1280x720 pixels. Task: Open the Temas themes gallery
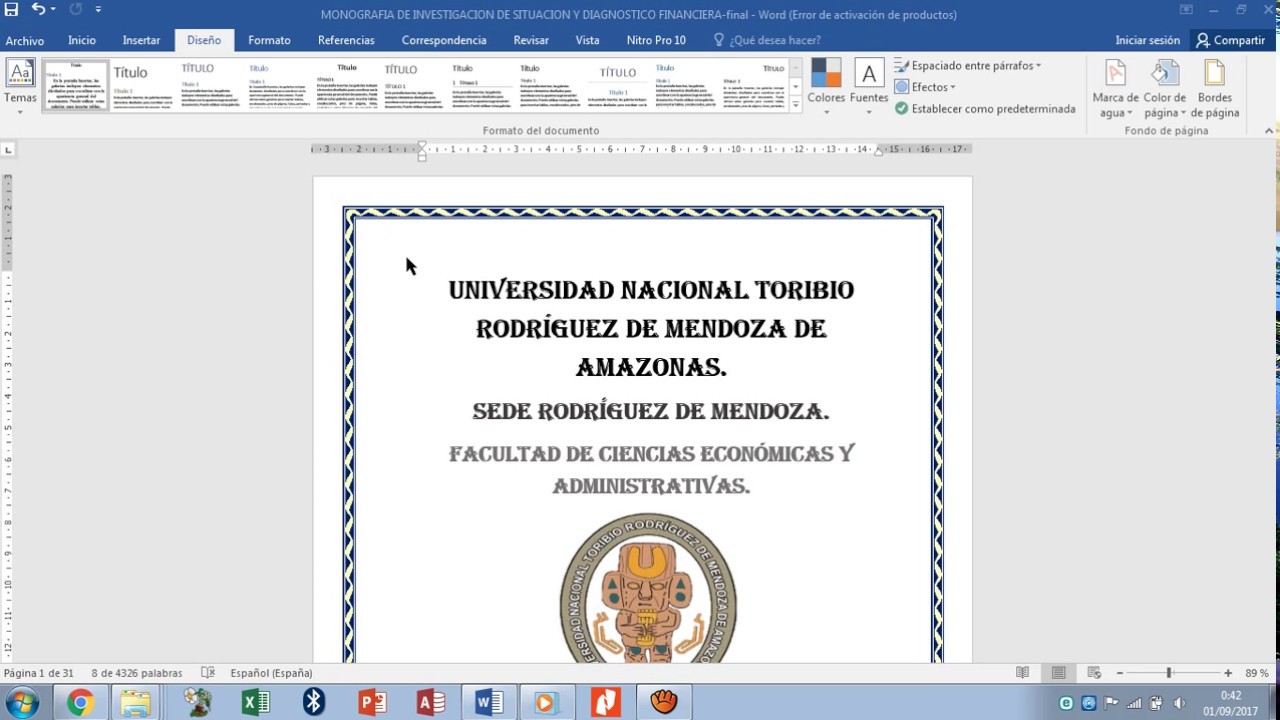click(x=20, y=87)
